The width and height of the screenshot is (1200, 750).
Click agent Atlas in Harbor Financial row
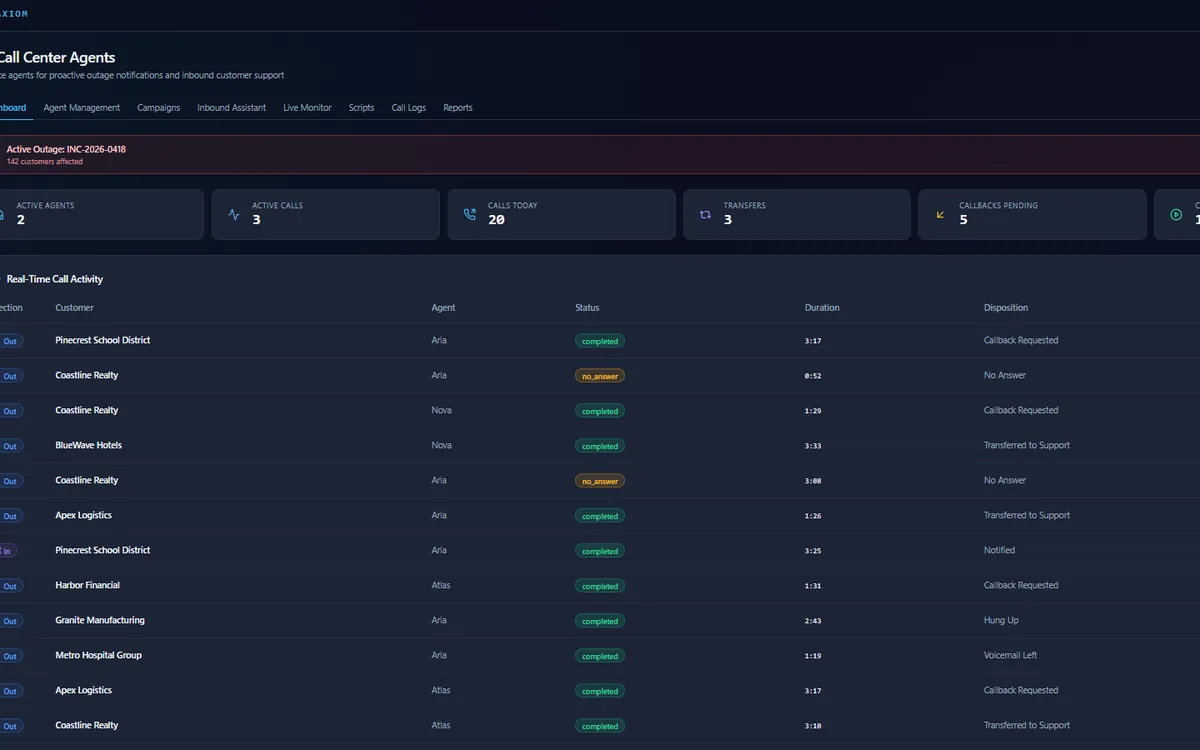point(441,585)
